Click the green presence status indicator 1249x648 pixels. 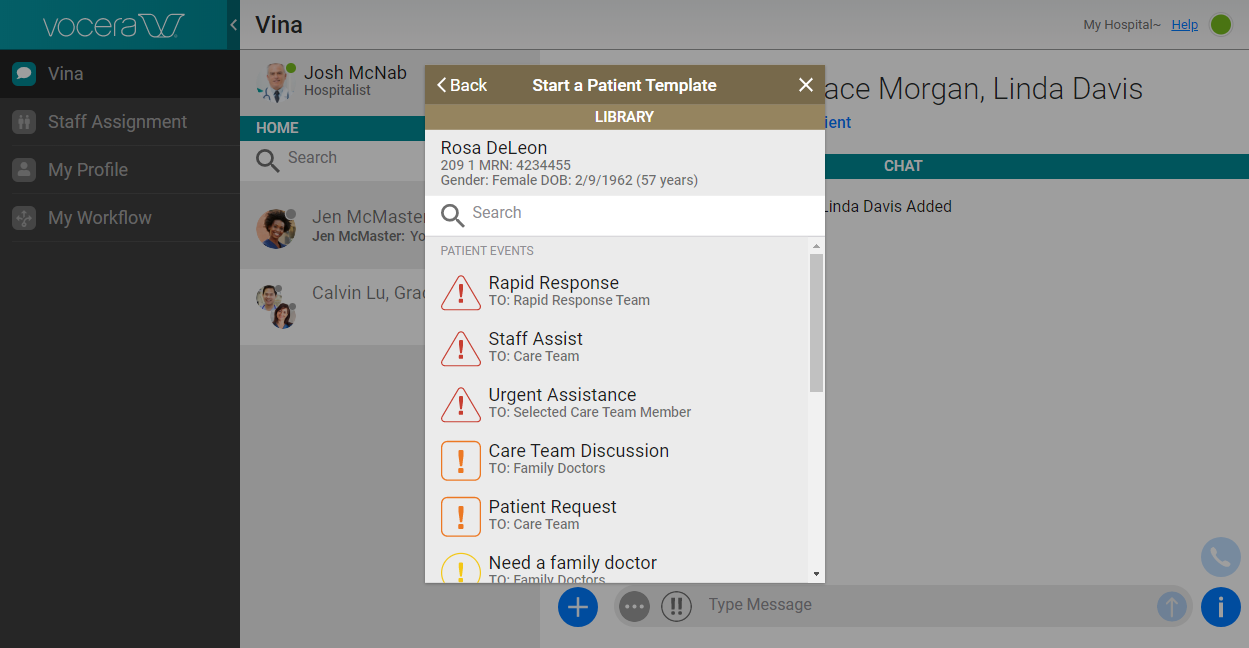click(x=1221, y=25)
